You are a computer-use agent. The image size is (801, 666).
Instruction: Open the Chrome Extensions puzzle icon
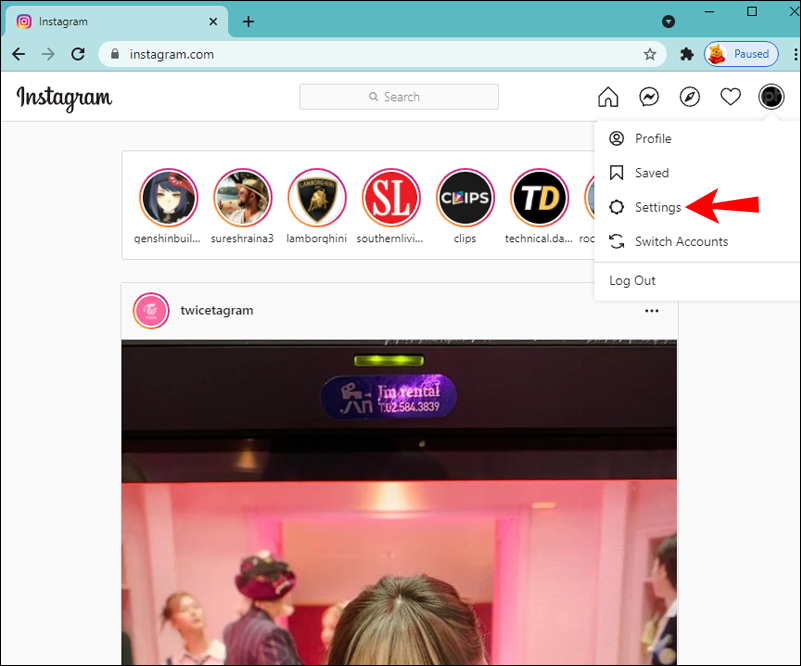pos(687,54)
